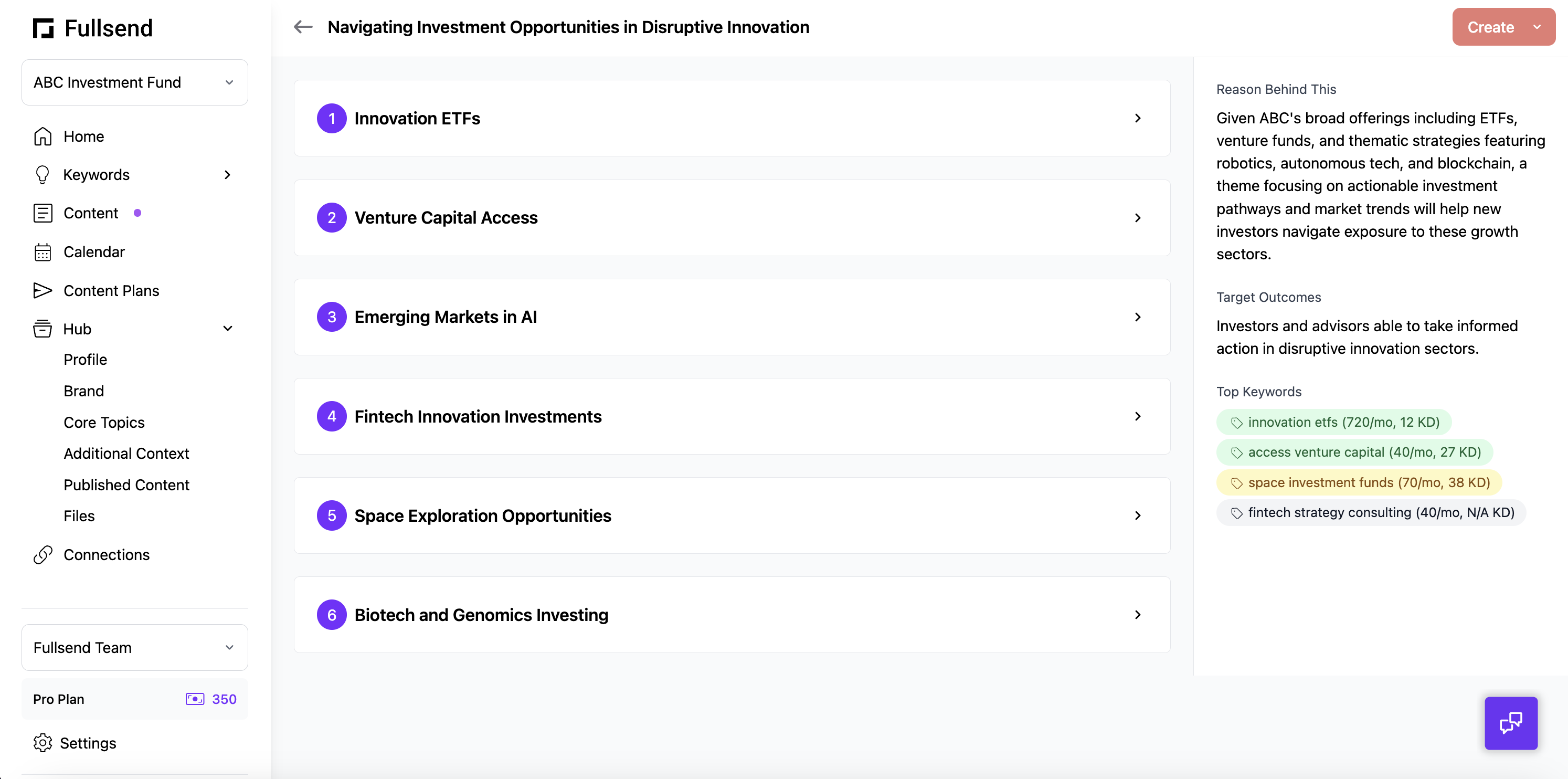This screenshot has height=779, width=1568.
Task: Click the Biotech and Genomics Investing title
Action: [481, 615]
